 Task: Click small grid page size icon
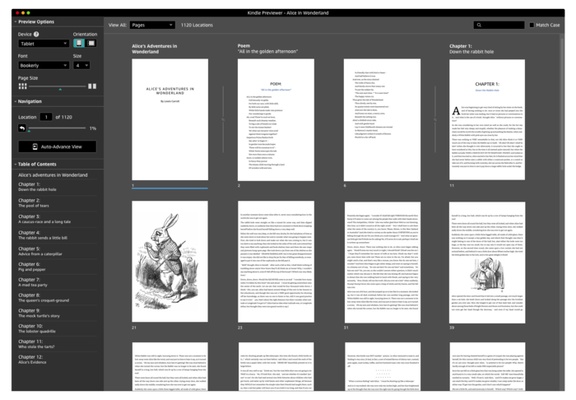[23, 86]
